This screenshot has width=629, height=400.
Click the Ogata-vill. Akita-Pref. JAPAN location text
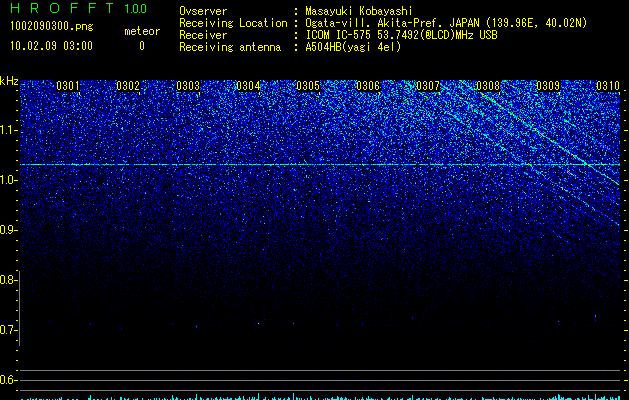446,23
